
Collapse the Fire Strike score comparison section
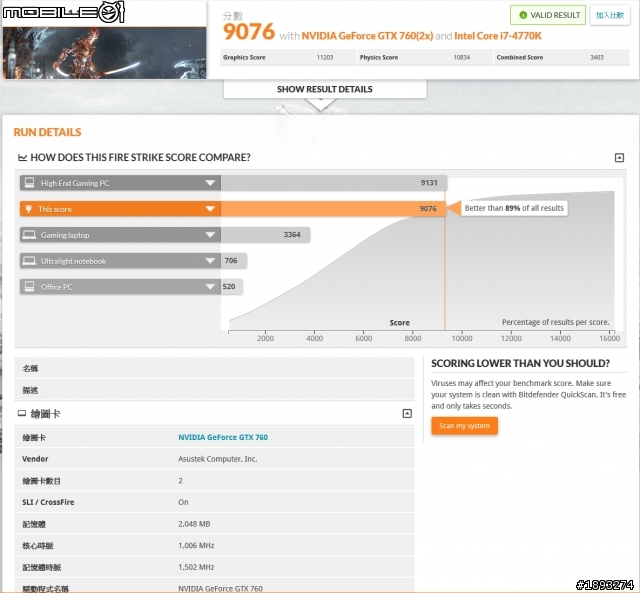(x=619, y=158)
